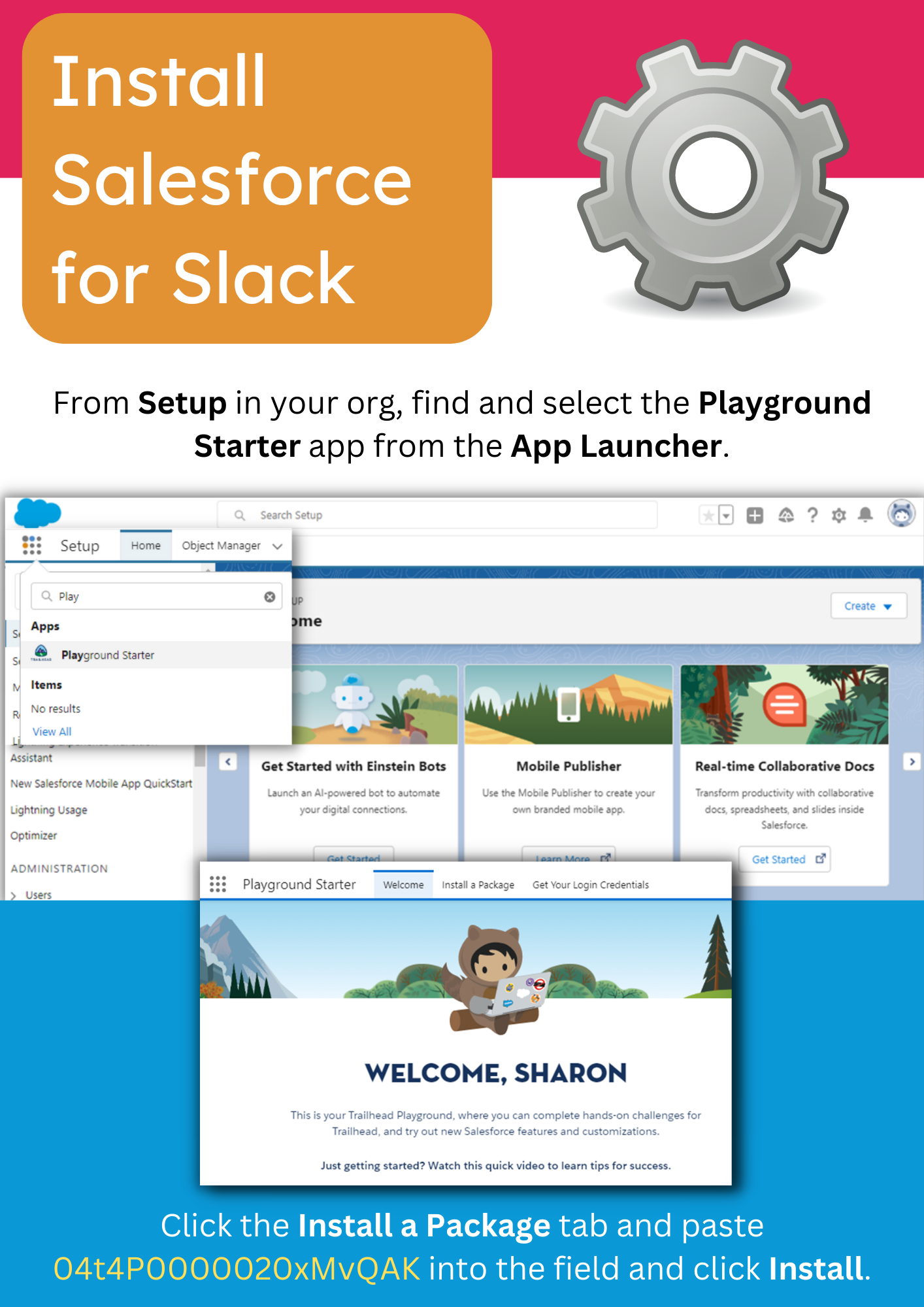Expand the Users section in sidebar
924x1307 pixels.
14,895
